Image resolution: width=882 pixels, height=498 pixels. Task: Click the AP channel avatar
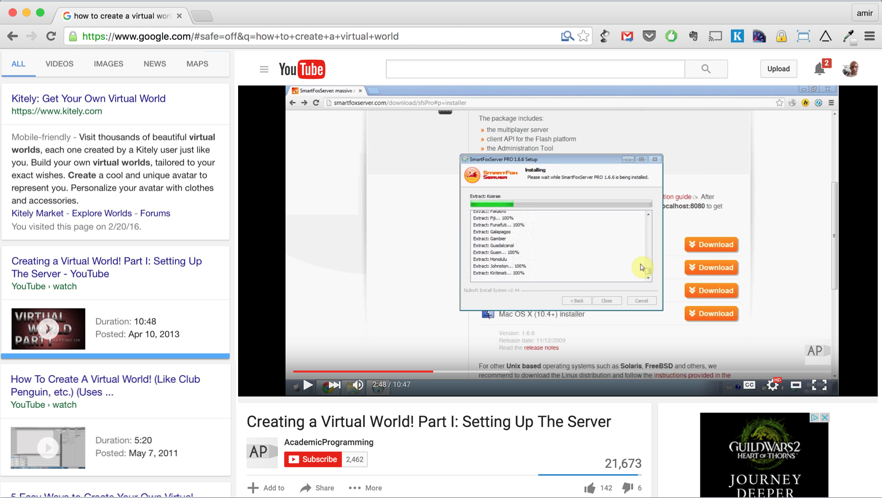262,452
